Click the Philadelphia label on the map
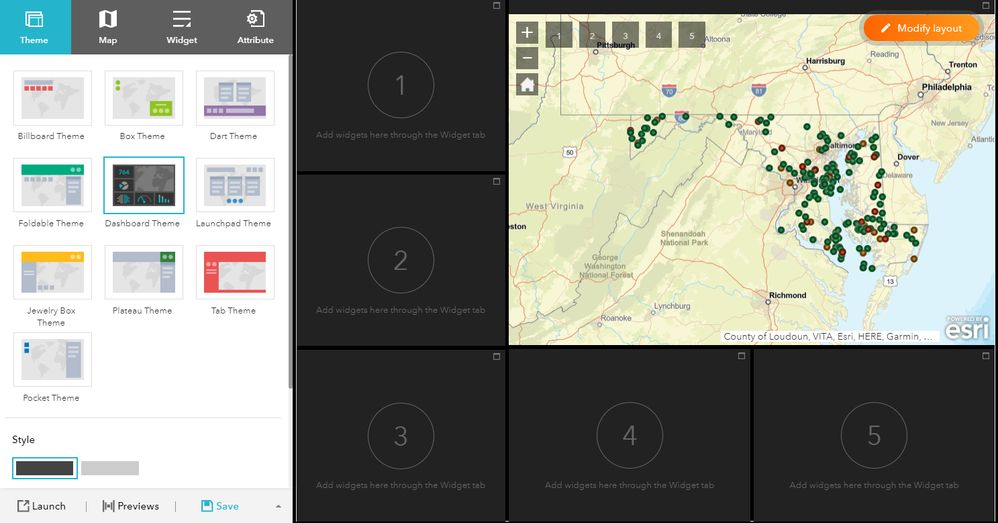This screenshot has width=998, height=523. click(x=946, y=87)
